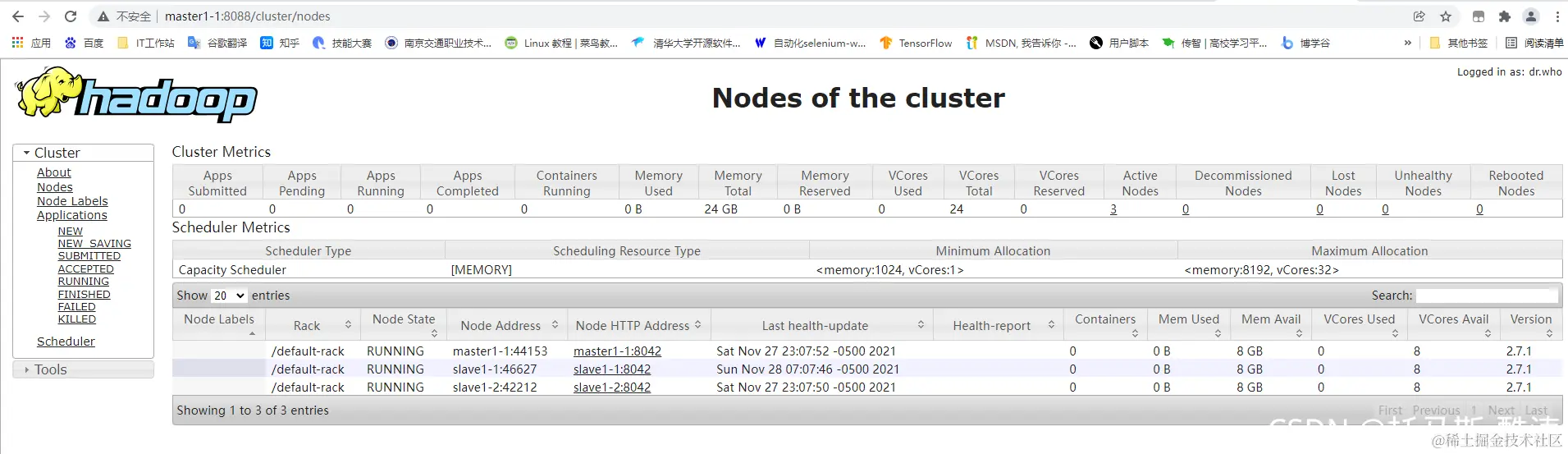Click Unhealthy Nodes count link

click(x=1385, y=209)
